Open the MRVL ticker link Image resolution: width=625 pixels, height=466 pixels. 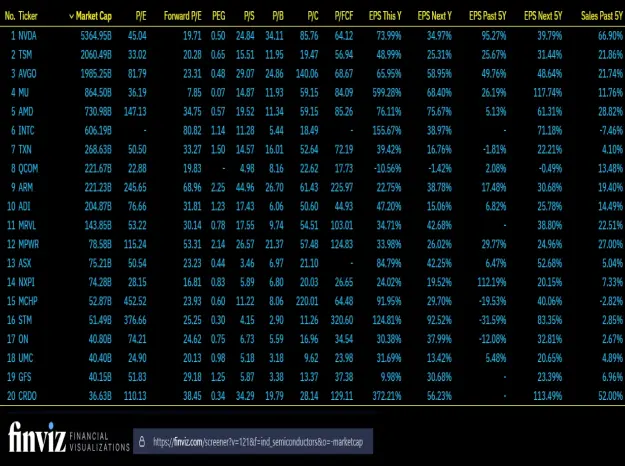point(27,225)
